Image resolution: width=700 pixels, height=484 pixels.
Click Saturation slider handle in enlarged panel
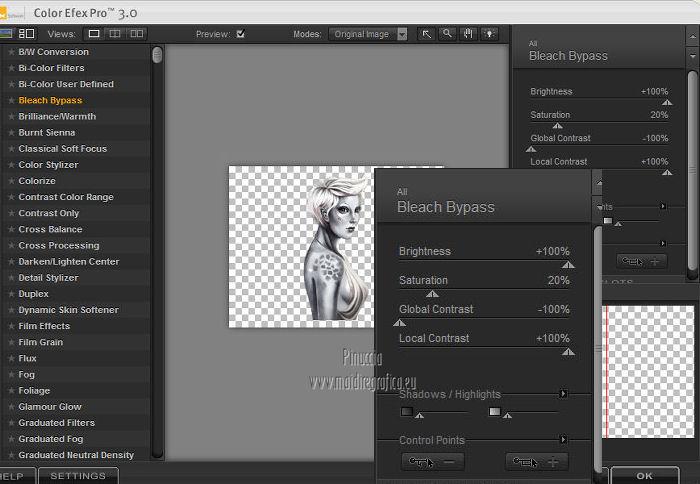tap(432, 294)
